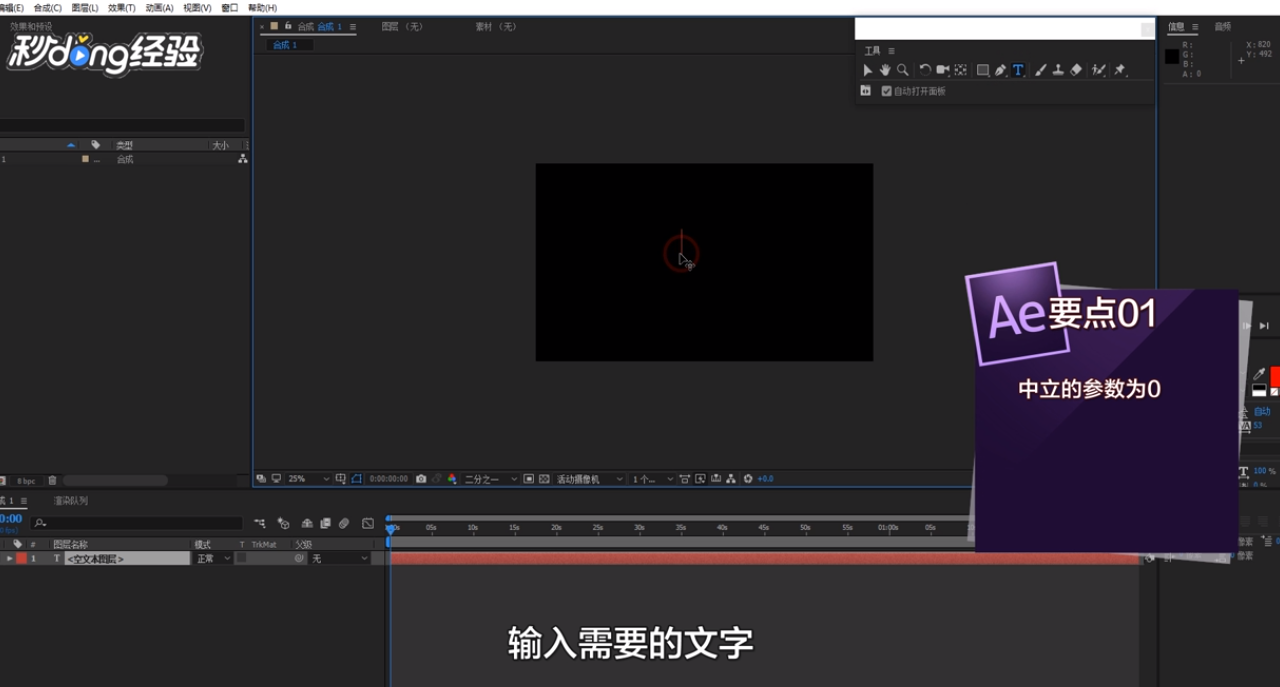Click the snapshot camera icon in viewer

pos(421,479)
